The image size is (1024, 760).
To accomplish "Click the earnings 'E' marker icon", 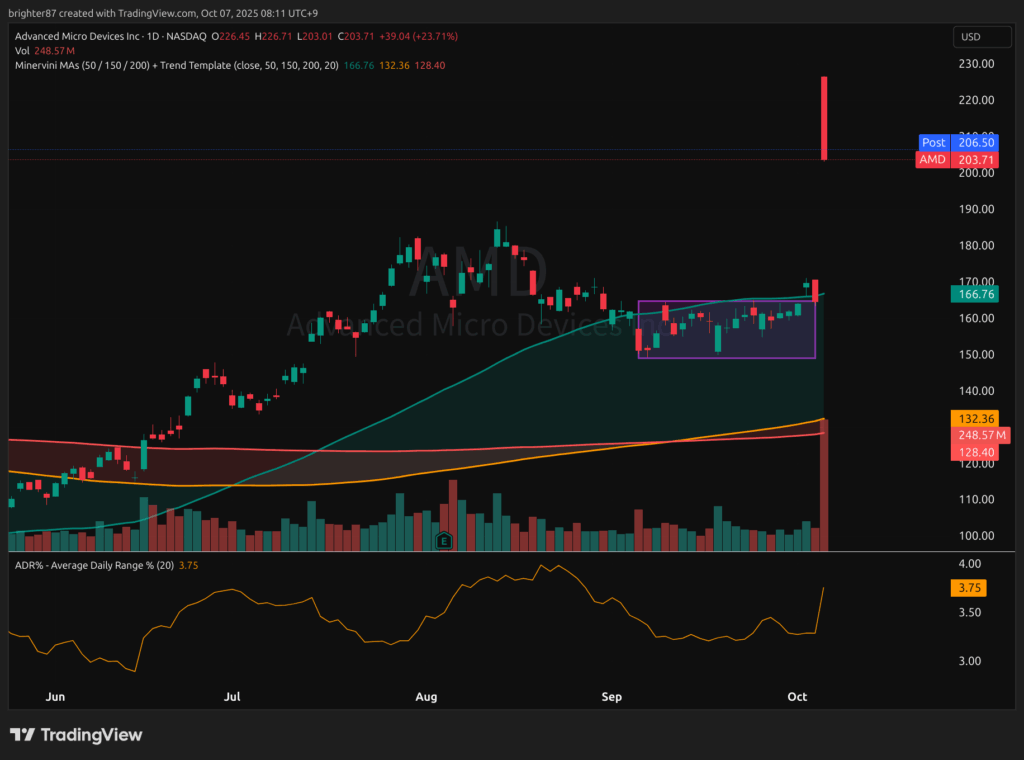I will [x=444, y=541].
